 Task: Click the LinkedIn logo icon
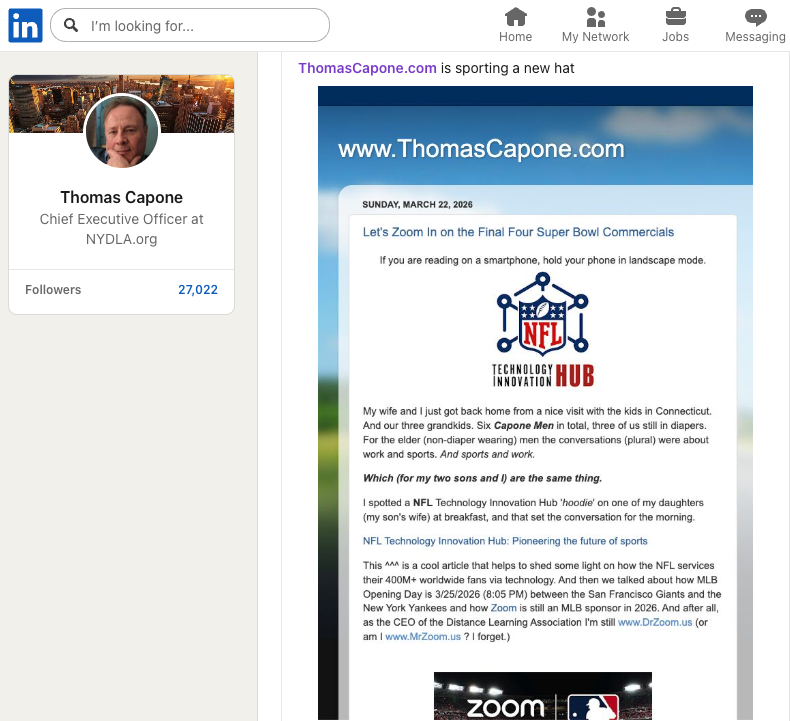pyautogui.click(x=25, y=26)
